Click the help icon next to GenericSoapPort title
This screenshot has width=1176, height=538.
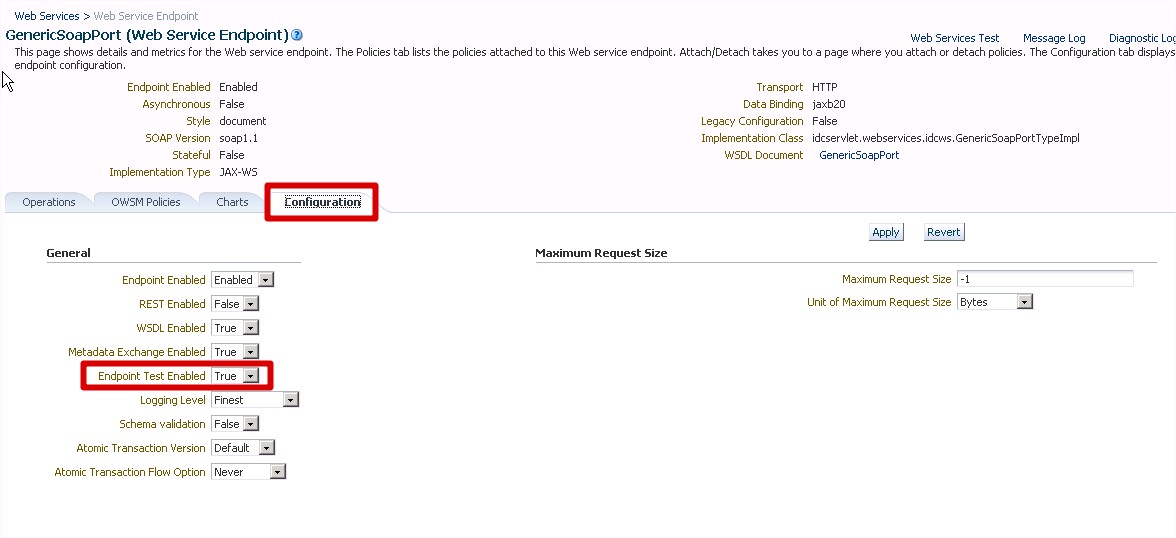coord(297,36)
